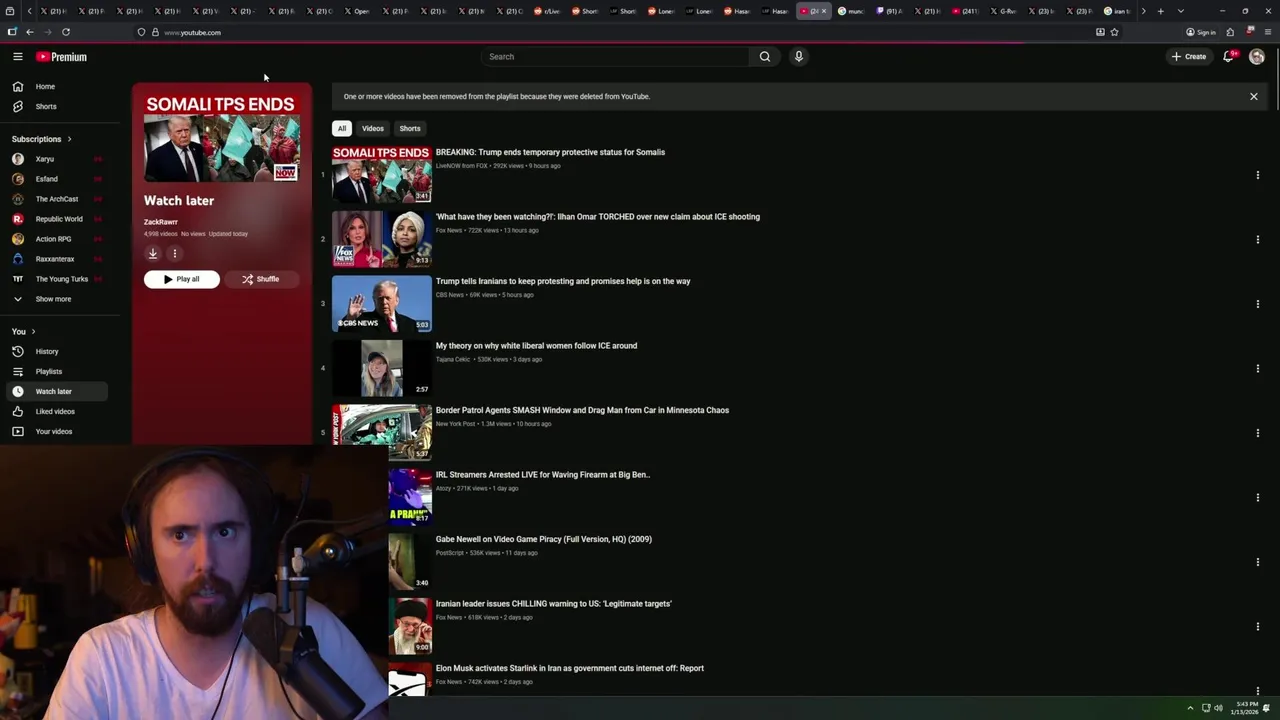1280x720 pixels.
Task: Open options for Somali TPS video row
Action: [1257, 175]
